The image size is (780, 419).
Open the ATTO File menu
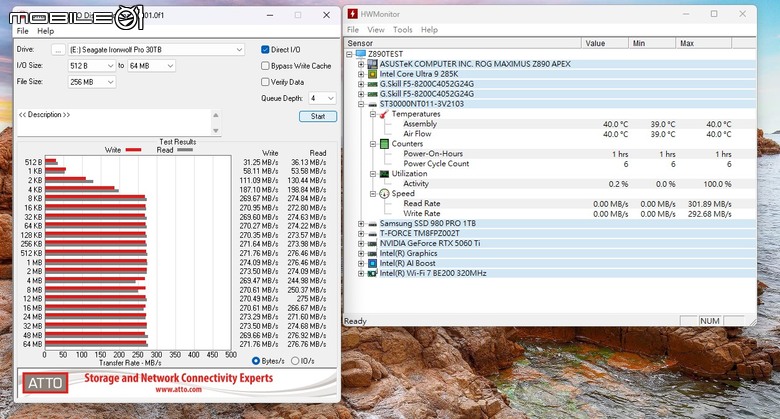[23, 31]
